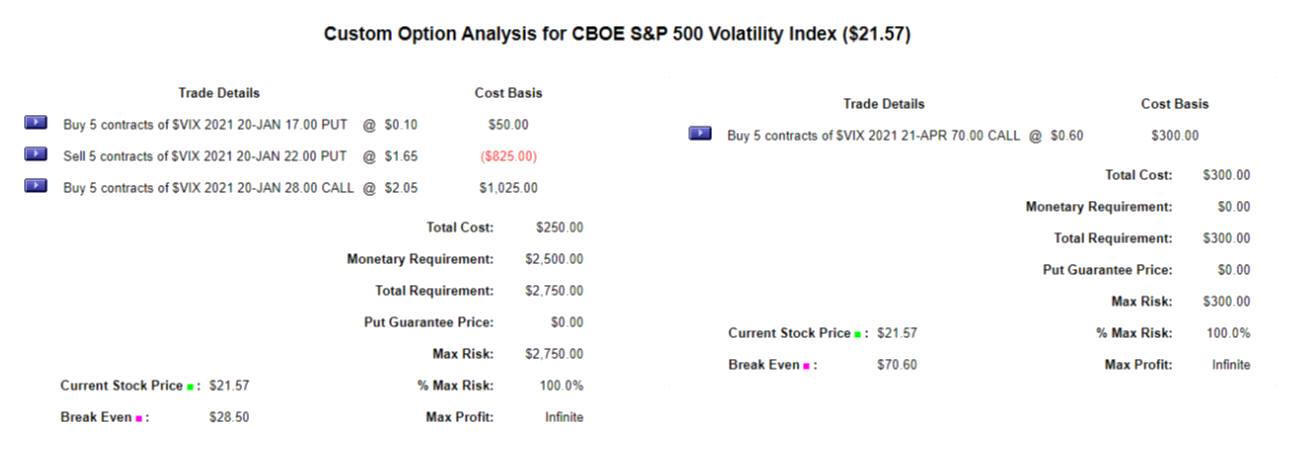Click magenta square by right Break Even
This screenshot has height=468, width=1302.
[806, 367]
